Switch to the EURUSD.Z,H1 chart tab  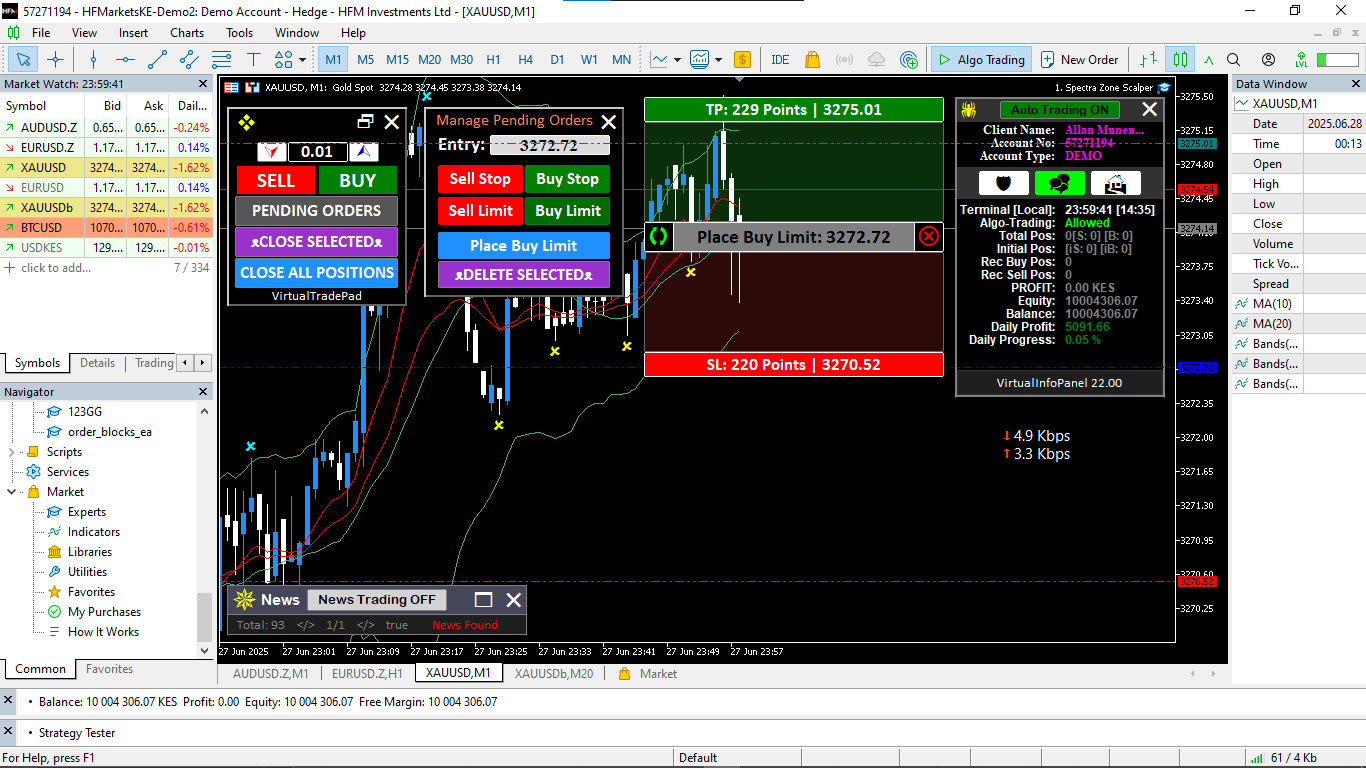coord(367,673)
